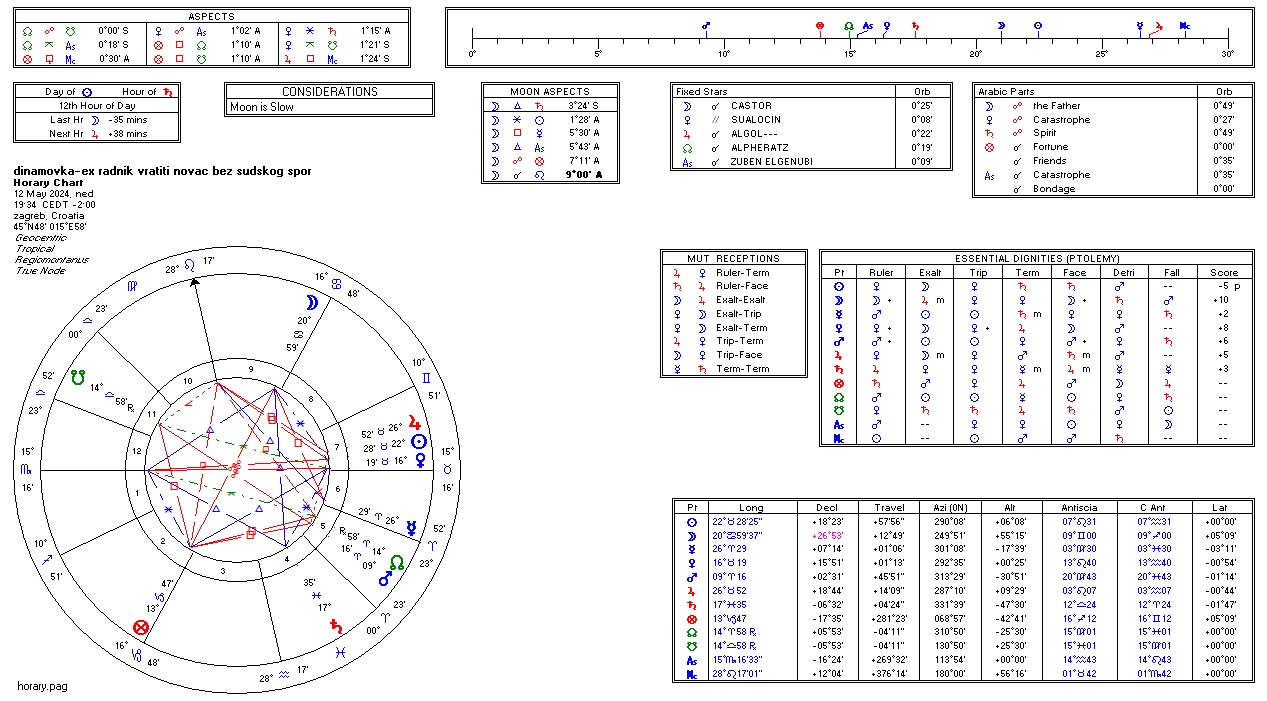Click the travel value '+376°14''
The width and height of the screenshot is (1267, 701).
tap(890, 675)
